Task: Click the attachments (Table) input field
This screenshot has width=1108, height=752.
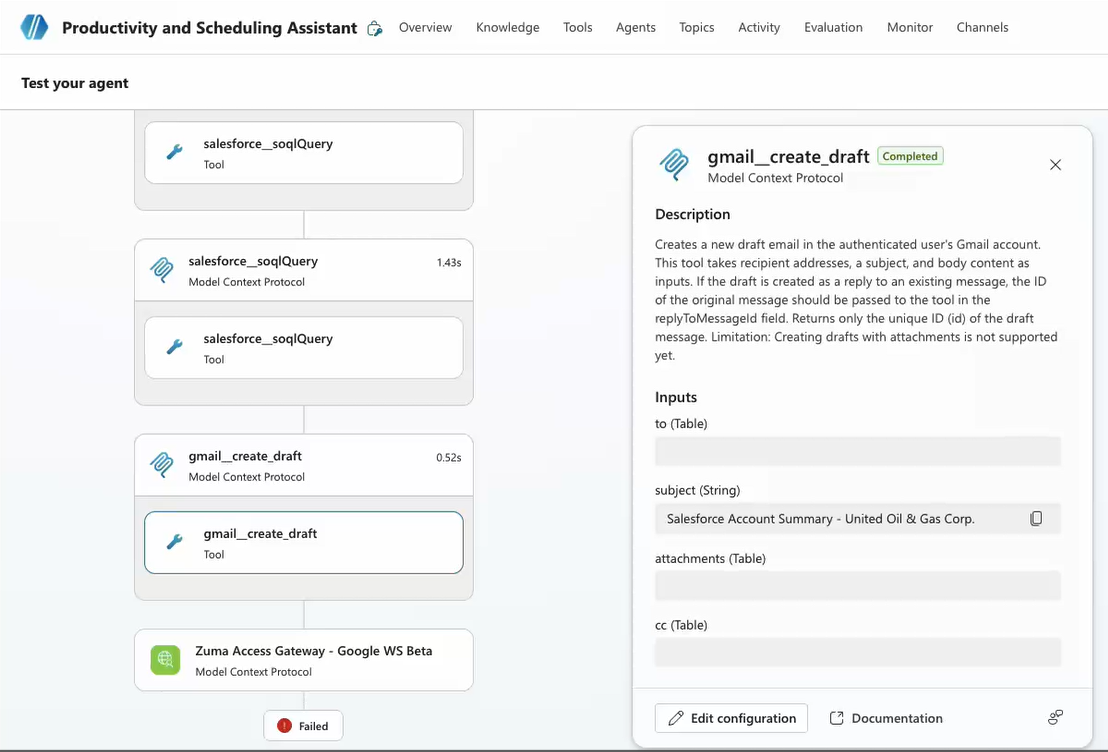Action: click(858, 586)
